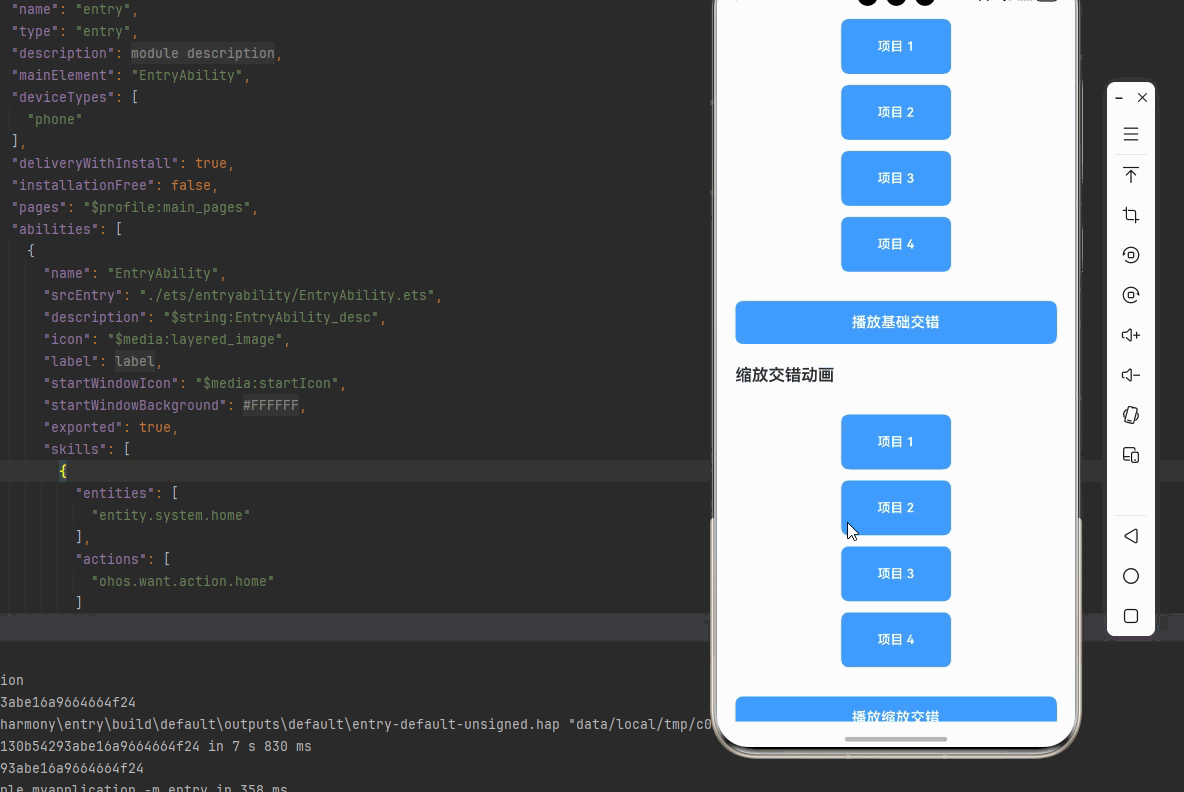Click the "$string:EntryAbility_desc" value
The height and width of the screenshot is (792, 1184).
[271, 317]
